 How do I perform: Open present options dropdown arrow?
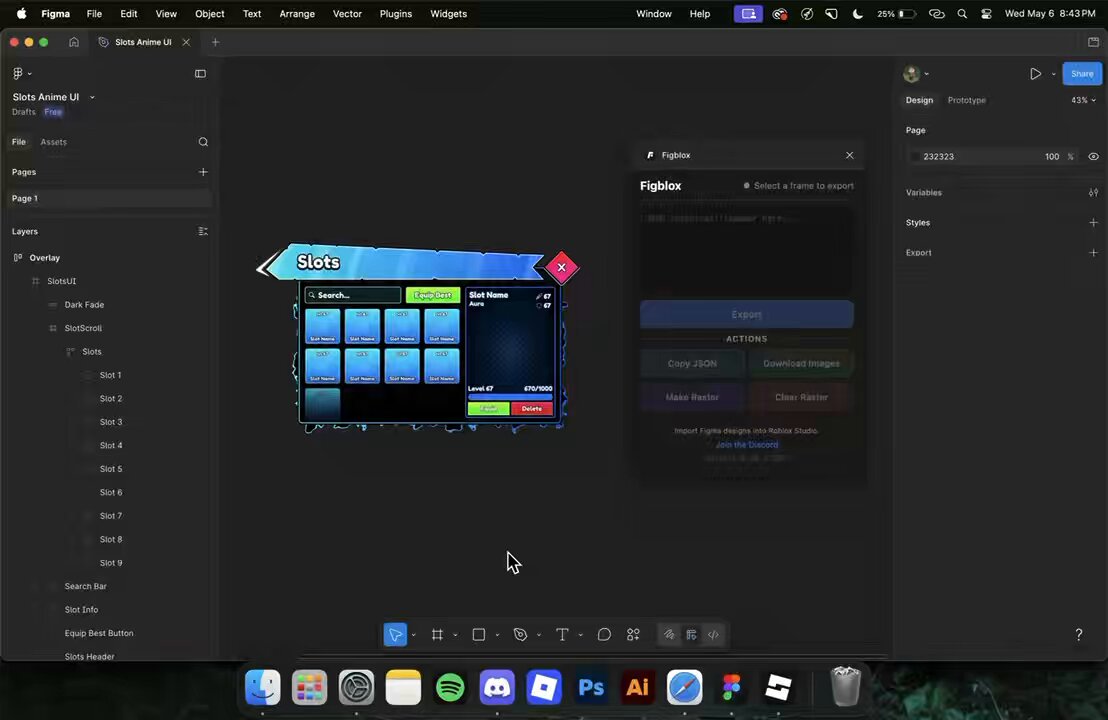click(x=1053, y=74)
